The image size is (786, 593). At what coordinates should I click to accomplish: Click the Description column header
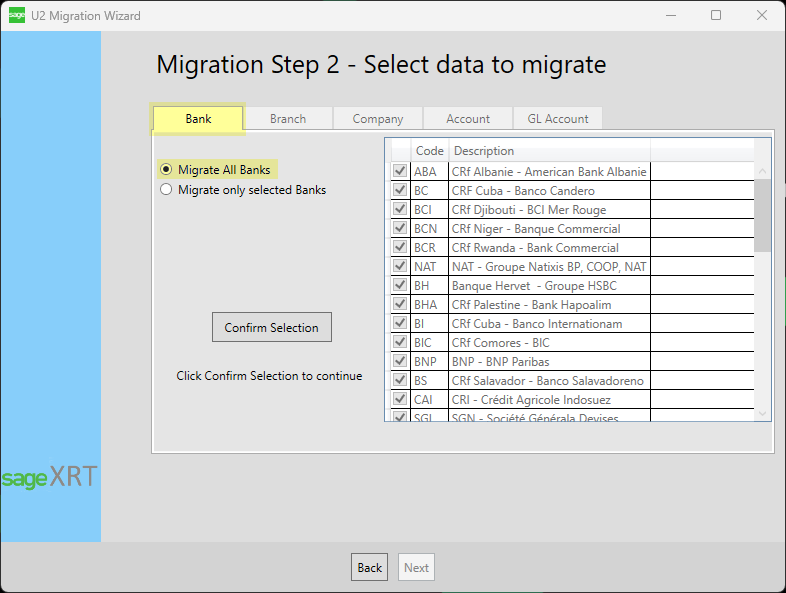pyautogui.click(x=548, y=151)
